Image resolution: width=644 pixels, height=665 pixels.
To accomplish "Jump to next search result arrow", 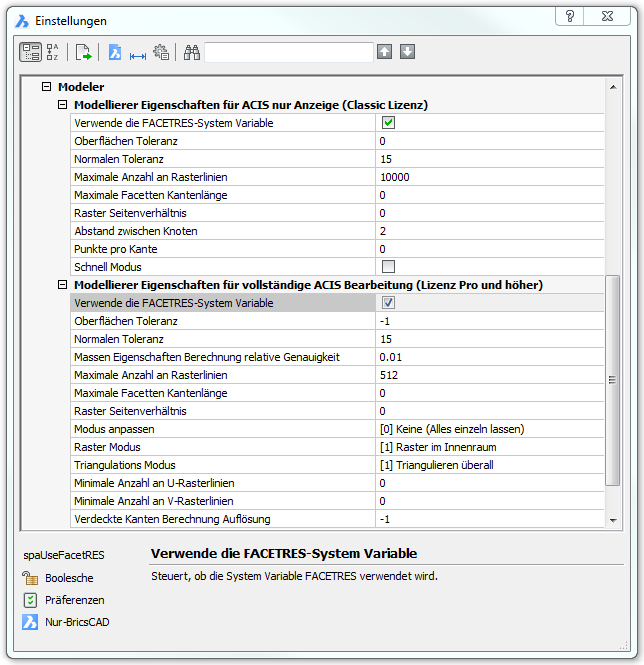I will click(x=407, y=52).
